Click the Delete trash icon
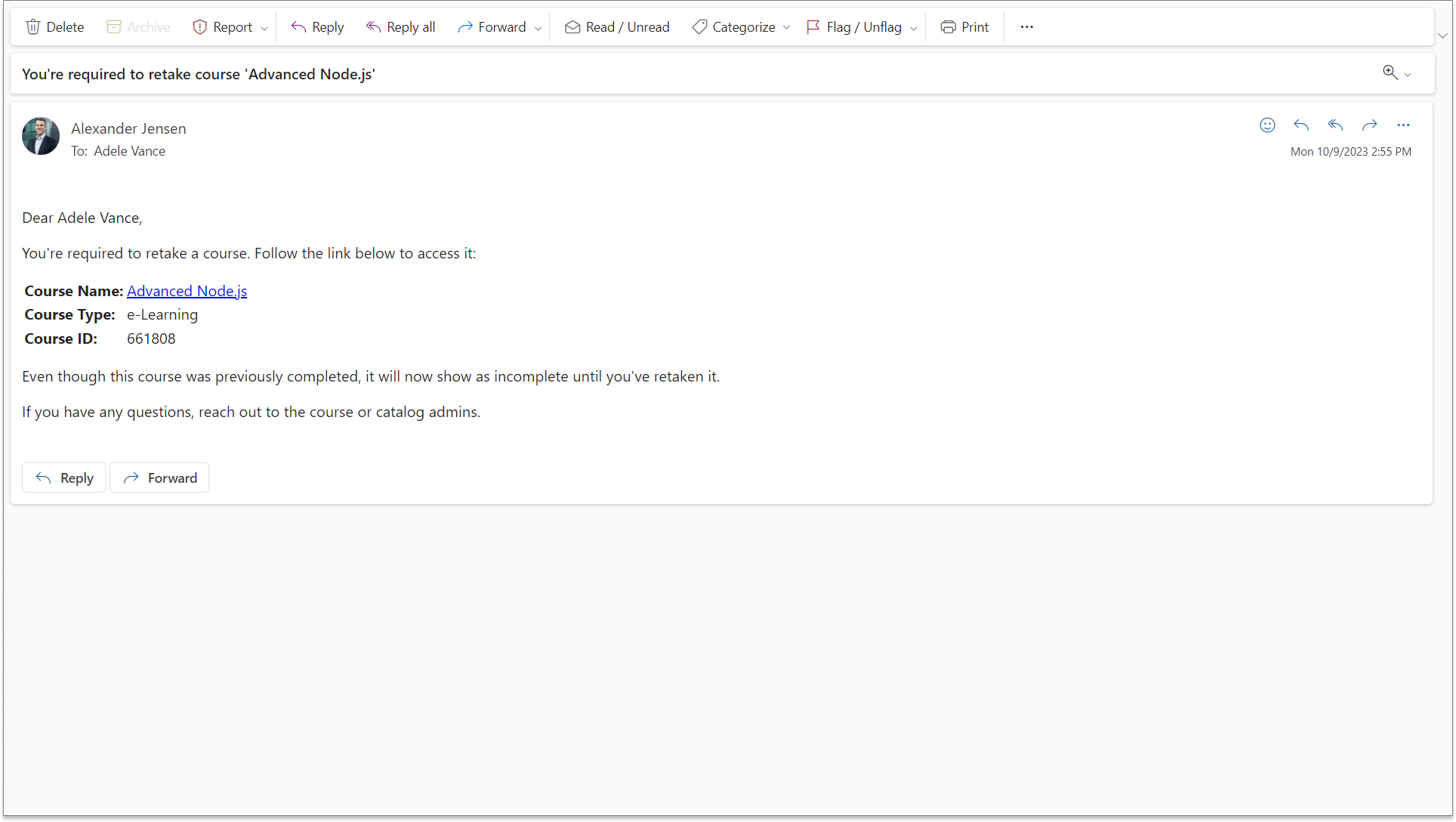 pyautogui.click(x=33, y=27)
